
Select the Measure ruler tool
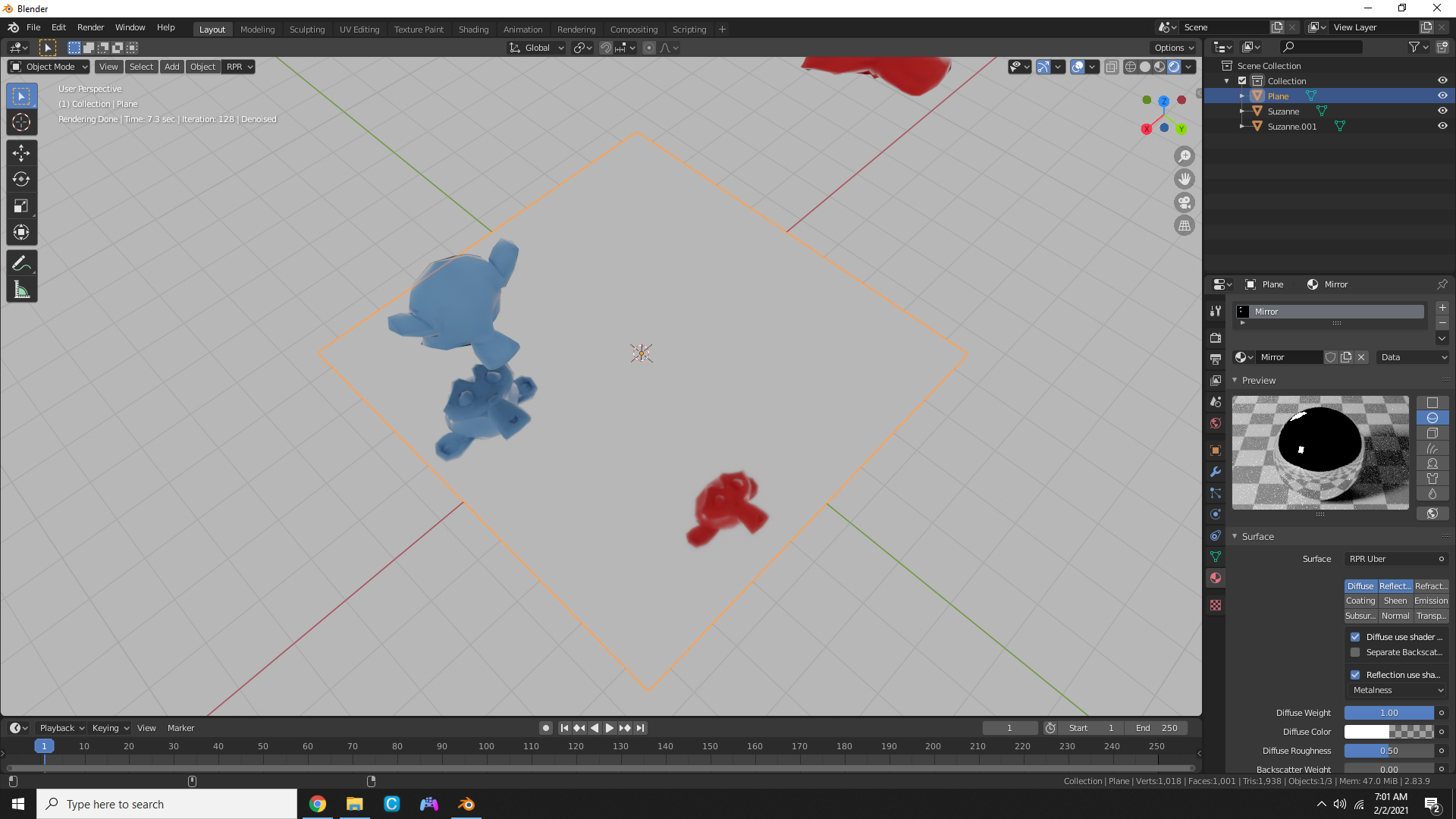[21, 290]
